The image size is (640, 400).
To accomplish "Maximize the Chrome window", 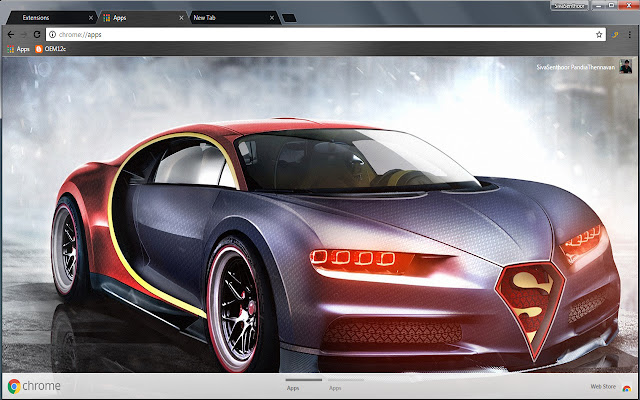I will point(611,6).
